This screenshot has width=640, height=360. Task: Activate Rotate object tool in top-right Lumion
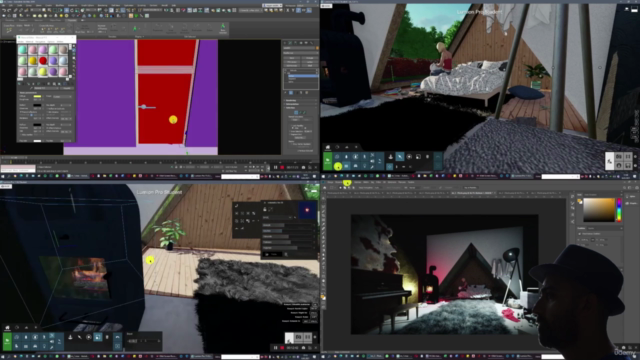click(409, 157)
